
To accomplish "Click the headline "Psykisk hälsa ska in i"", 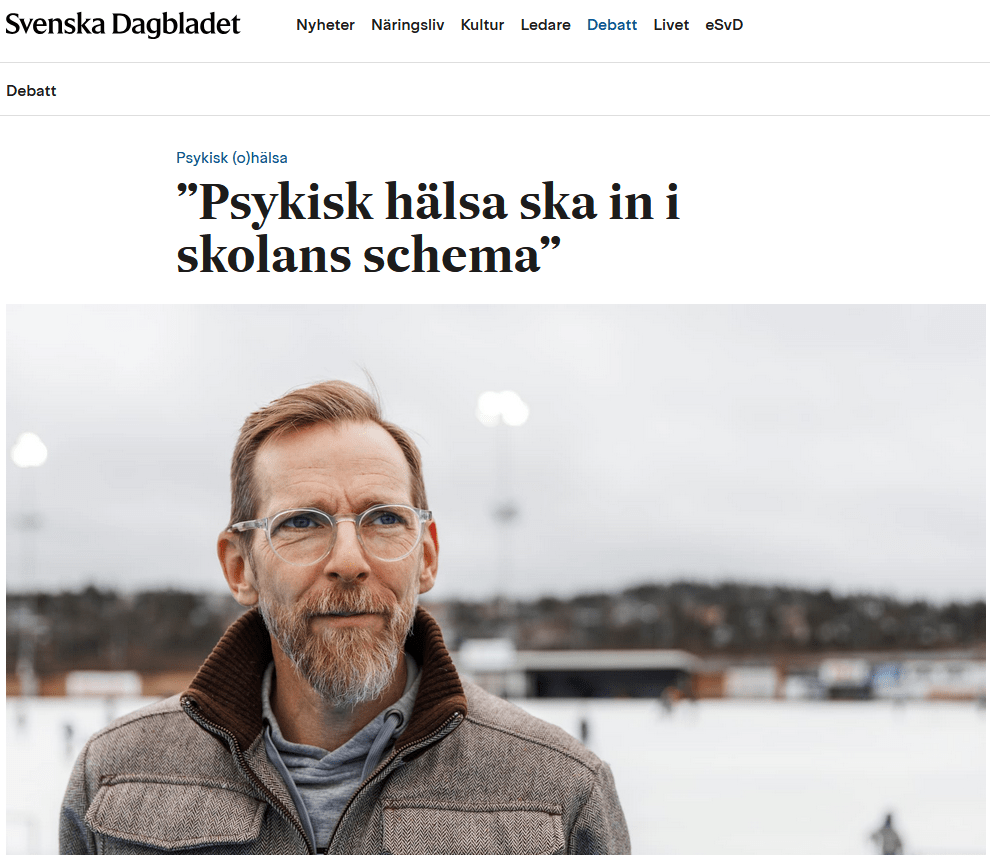I will (x=428, y=202).
